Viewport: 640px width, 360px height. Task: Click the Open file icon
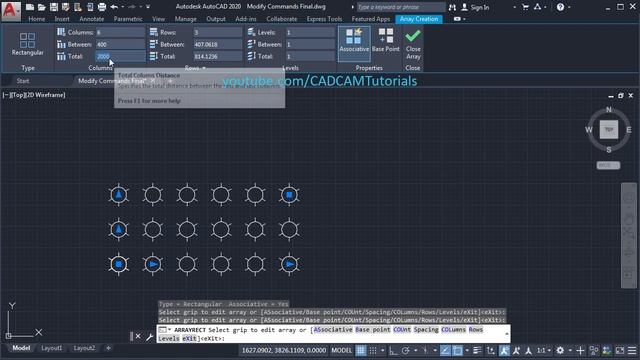point(42,7)
